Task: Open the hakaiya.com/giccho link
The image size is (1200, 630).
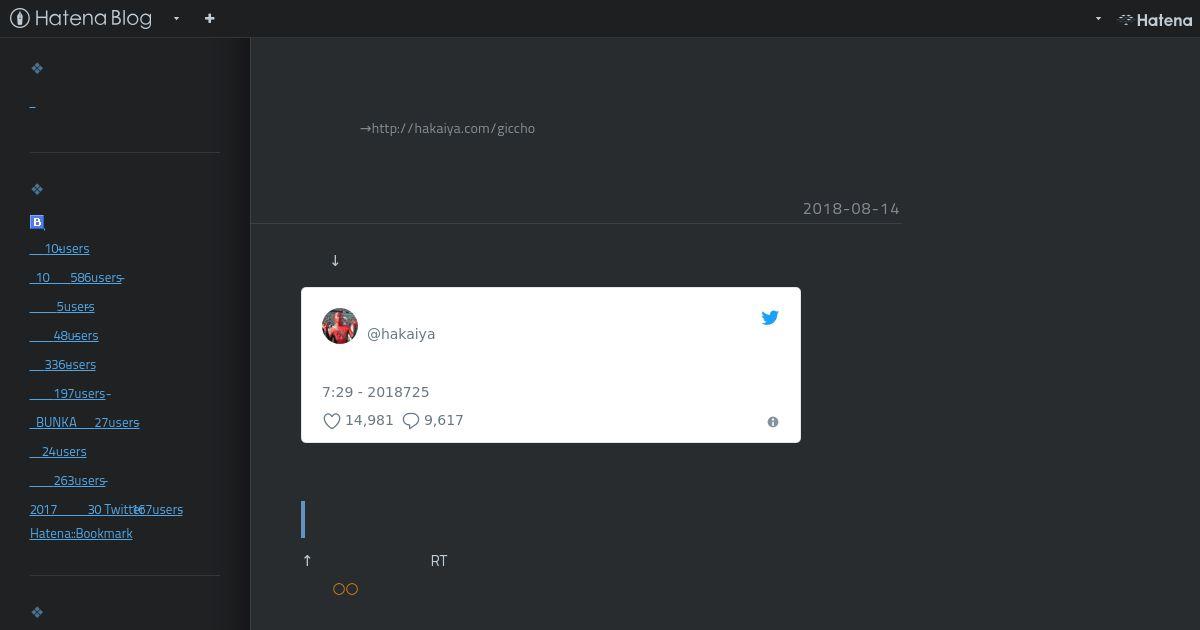Action: (453, 128)
